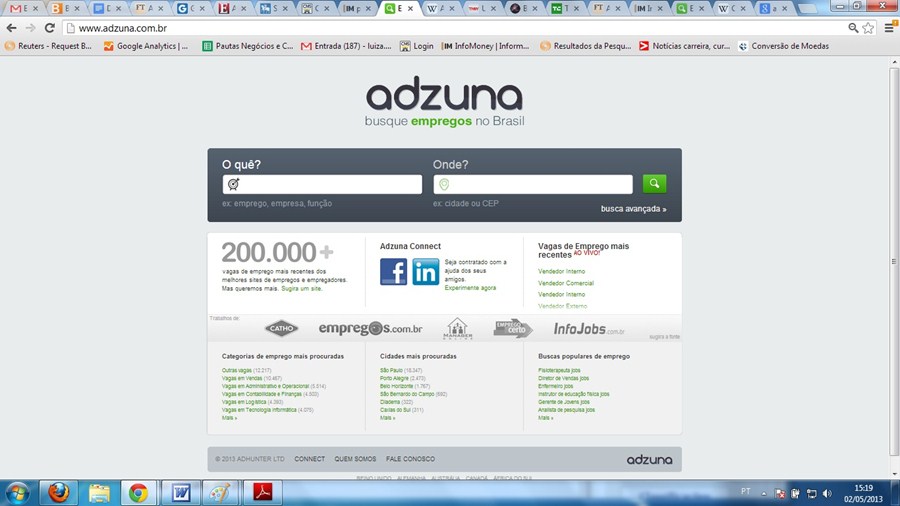Expand 'Mais' under Categorias de emprego

229,418
